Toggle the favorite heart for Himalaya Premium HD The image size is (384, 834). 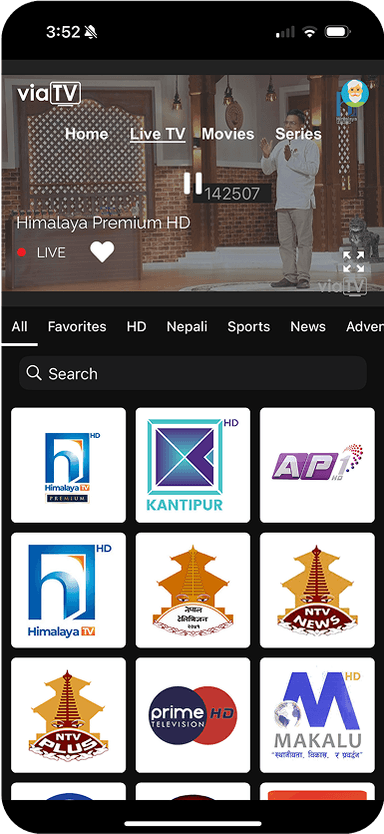102,252
